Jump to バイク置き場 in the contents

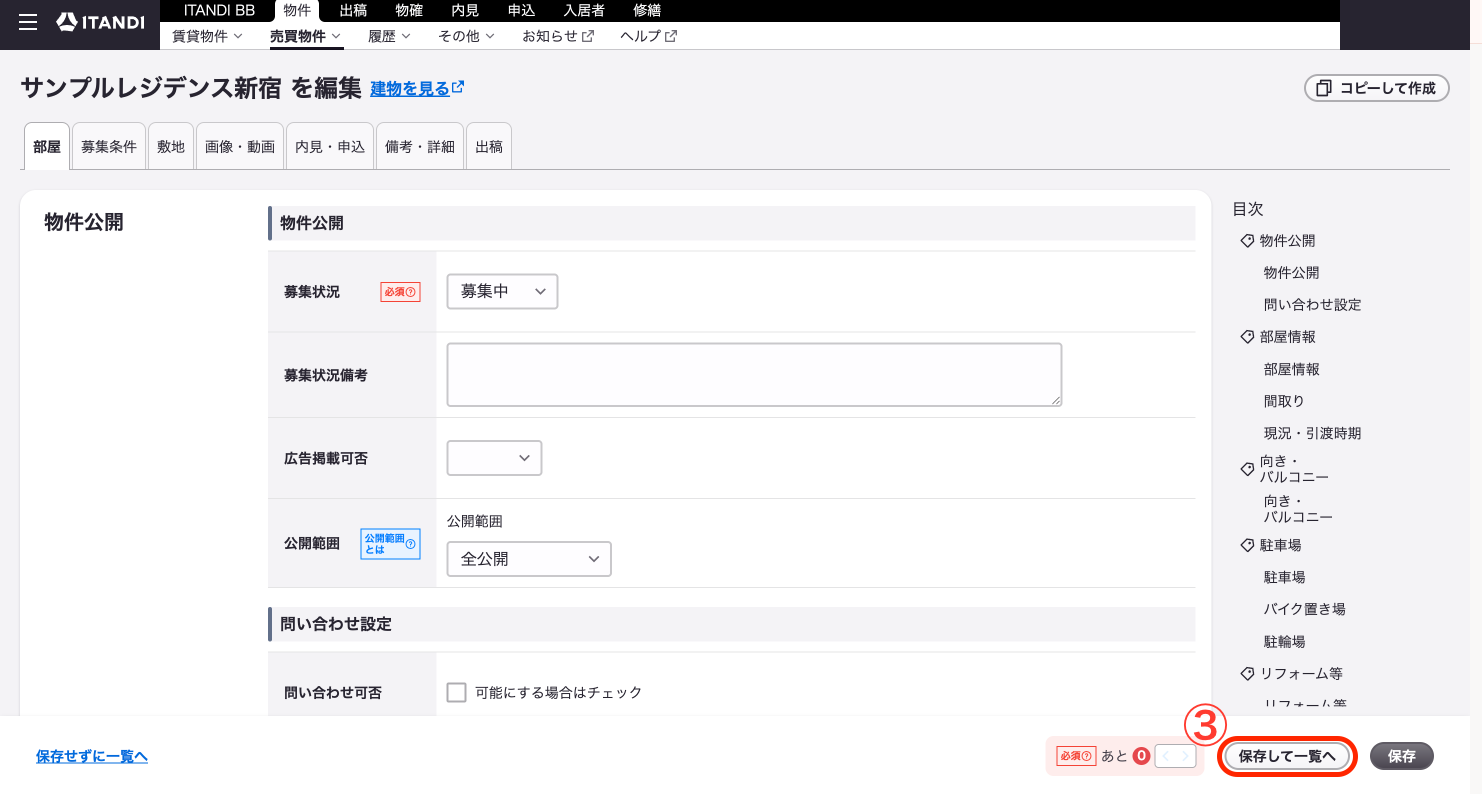[1304, 609]
